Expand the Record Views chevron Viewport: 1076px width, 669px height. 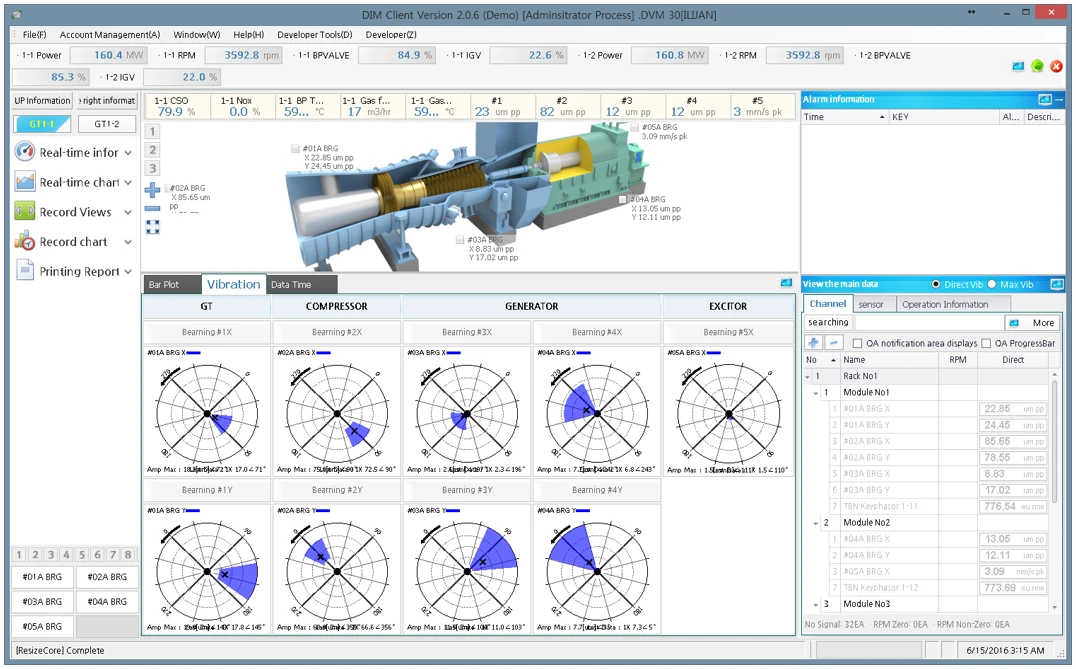point(128,213)
